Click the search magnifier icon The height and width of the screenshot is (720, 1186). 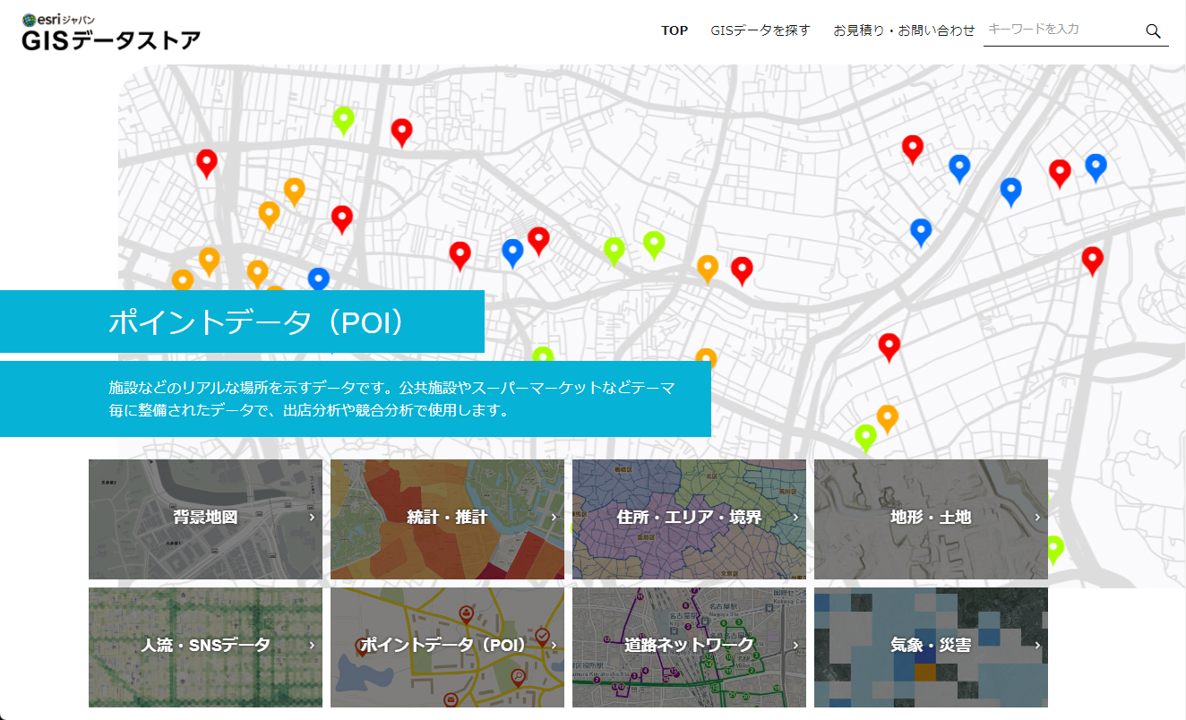(1153, 31)
